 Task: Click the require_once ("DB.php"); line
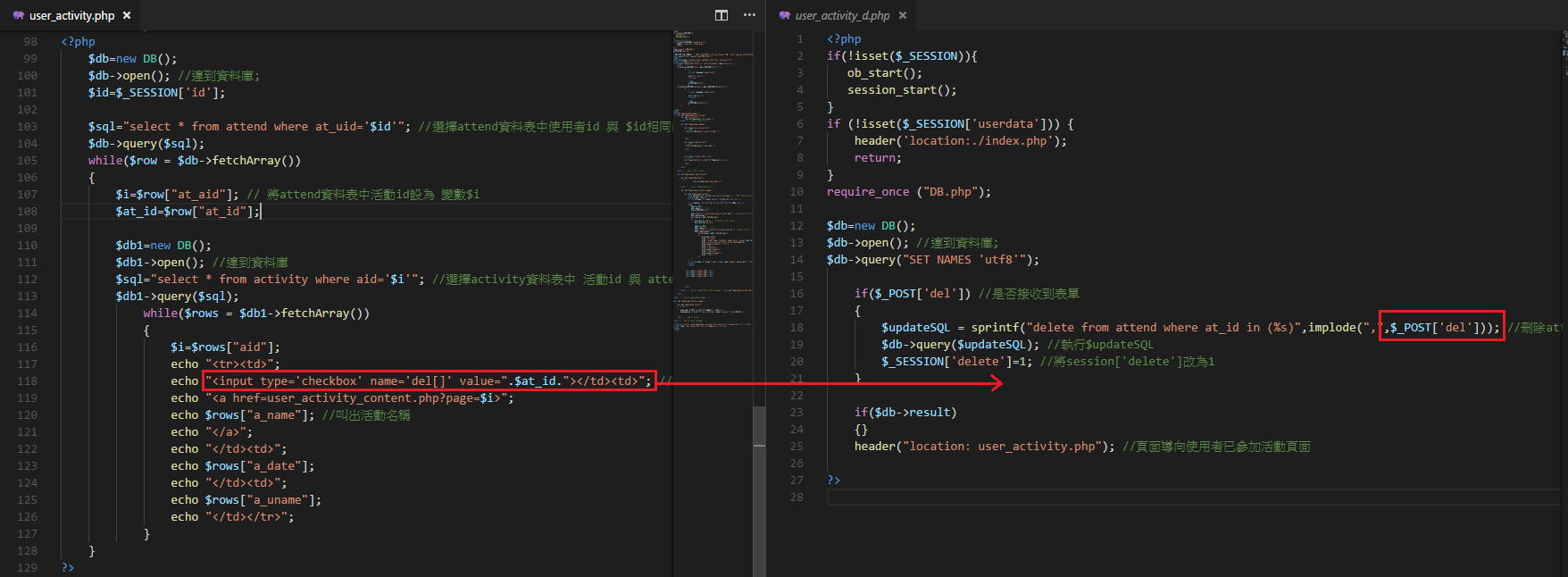[x=909, y=192]
